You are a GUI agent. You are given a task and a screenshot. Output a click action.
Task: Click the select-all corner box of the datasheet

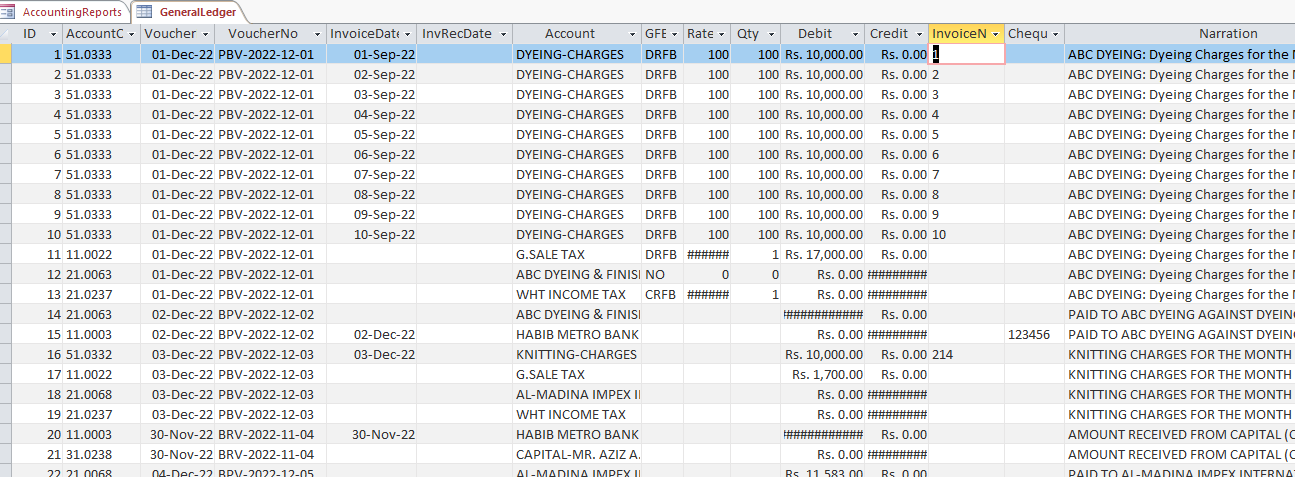tap(6, 34)
